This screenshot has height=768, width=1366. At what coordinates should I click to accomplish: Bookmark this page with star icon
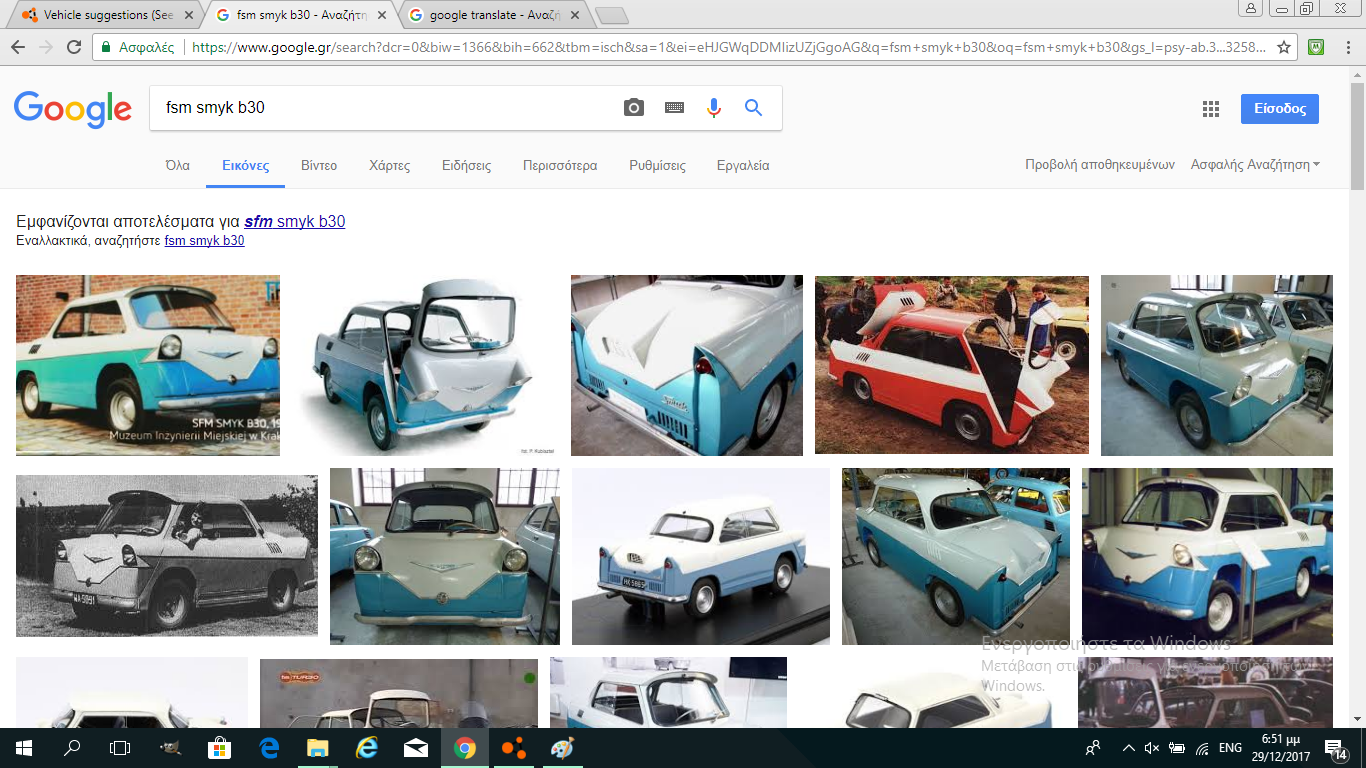click(1285, 47)
